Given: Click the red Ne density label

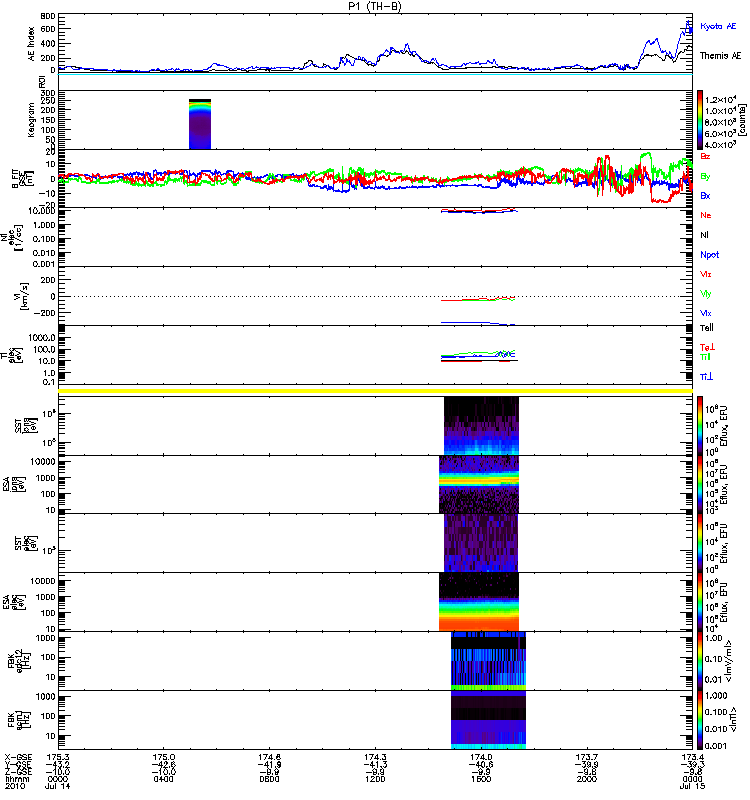Looking at the screenshot, I should pyautogui.click(x=706, y=216).
